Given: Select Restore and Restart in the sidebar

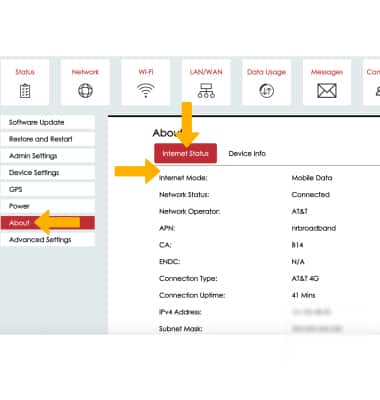Looking at the screenshot, I should pyautogui.click(x=48, y=139).
